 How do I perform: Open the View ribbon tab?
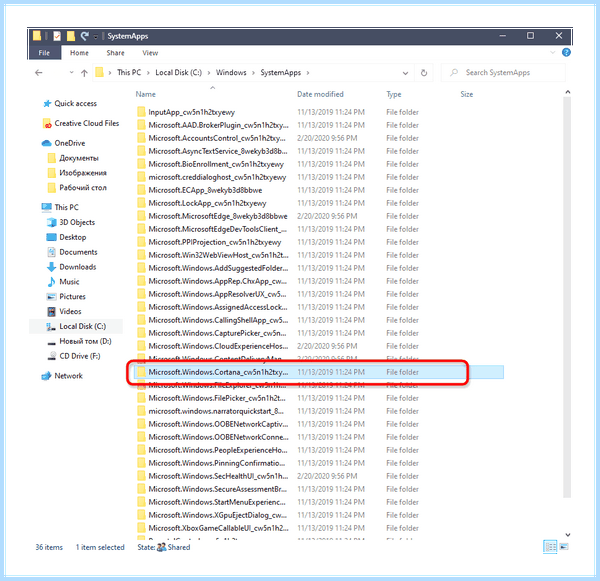tap(150, 53)
